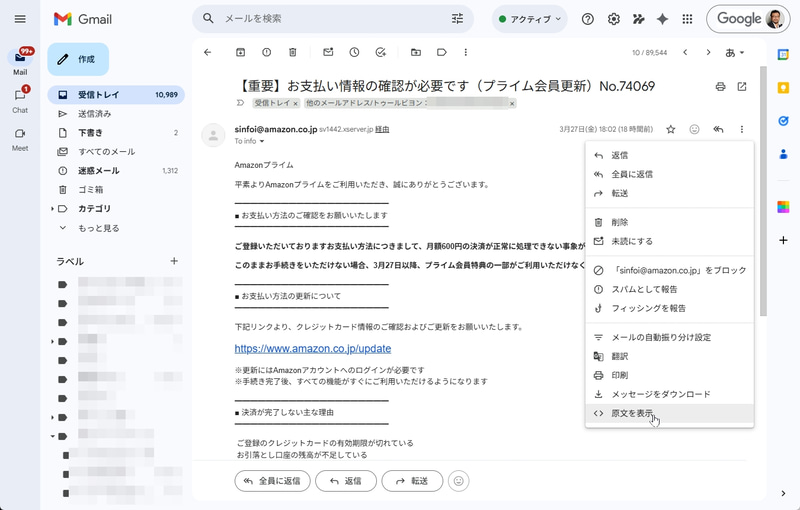Delete the email via toolbar trash icon
Viewport: 800px width, 510px height.
pyautogui.click(x=292, y=52)
